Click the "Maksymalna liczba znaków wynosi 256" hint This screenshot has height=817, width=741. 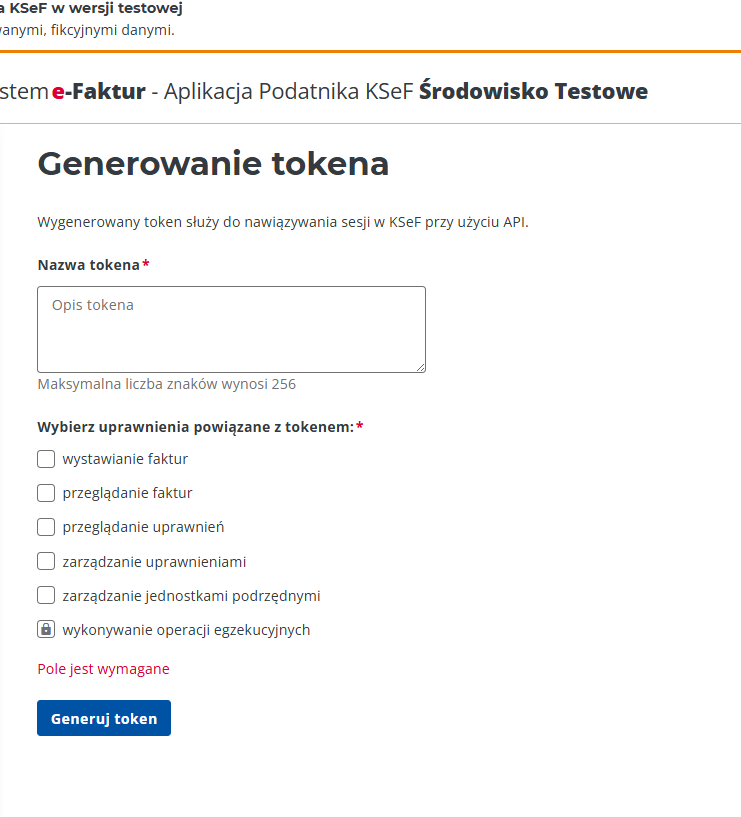click(169, 384)
